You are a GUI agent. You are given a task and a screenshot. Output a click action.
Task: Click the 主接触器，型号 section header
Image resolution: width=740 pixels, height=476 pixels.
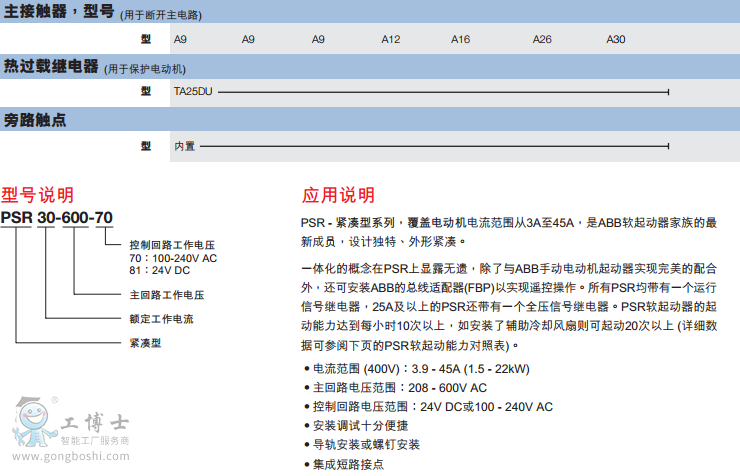point(47,13)
